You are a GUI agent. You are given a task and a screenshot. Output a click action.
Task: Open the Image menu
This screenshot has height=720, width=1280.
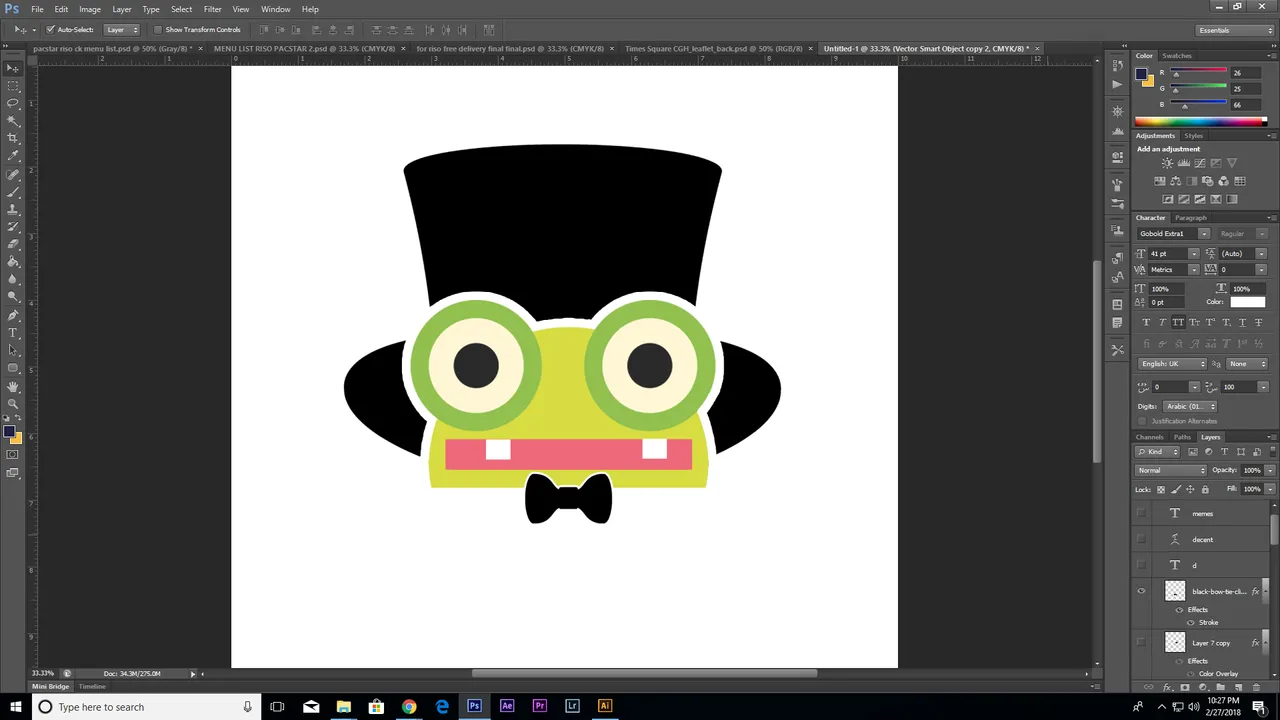point(90,9)
